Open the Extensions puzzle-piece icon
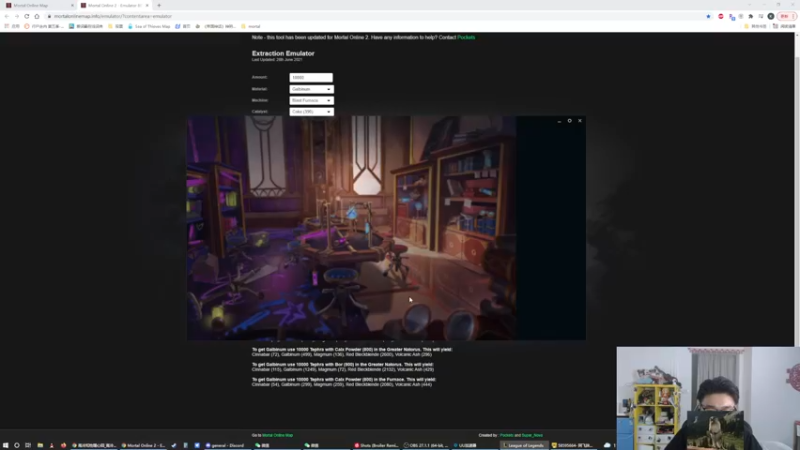Viewport: 800px width, 450px height. pyautogui.click(x=751, y=16)
